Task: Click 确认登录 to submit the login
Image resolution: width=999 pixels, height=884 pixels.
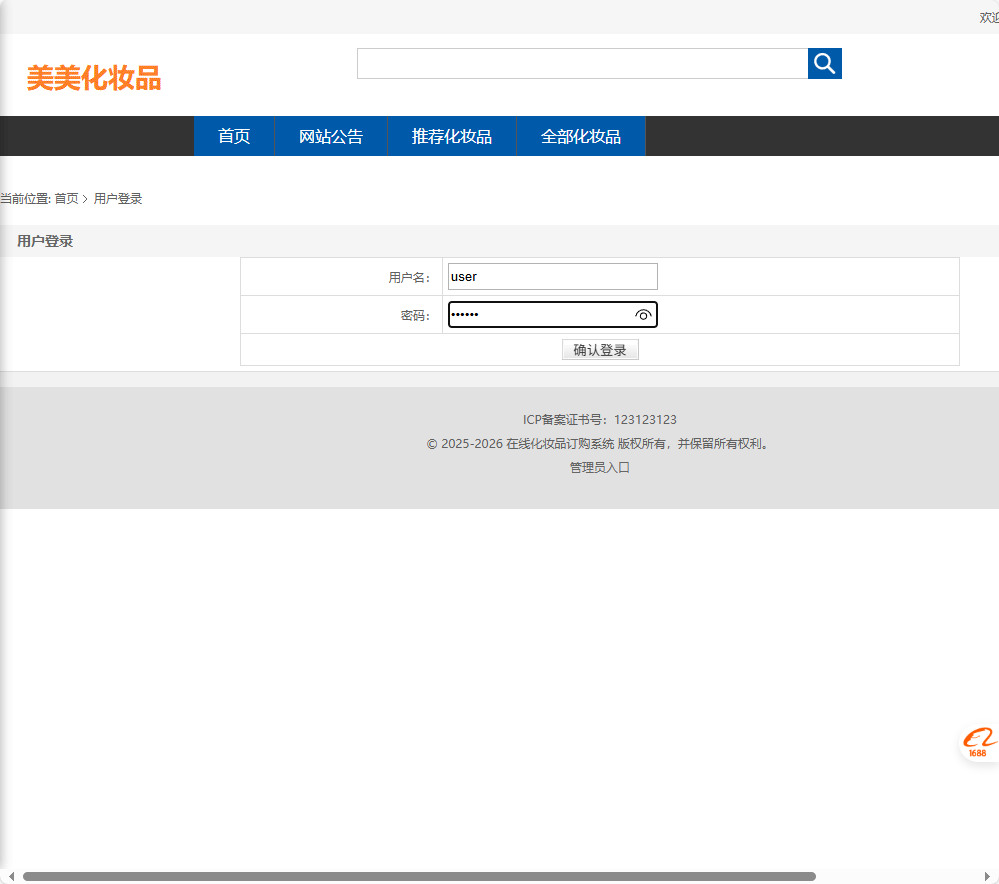Action: 600,349
